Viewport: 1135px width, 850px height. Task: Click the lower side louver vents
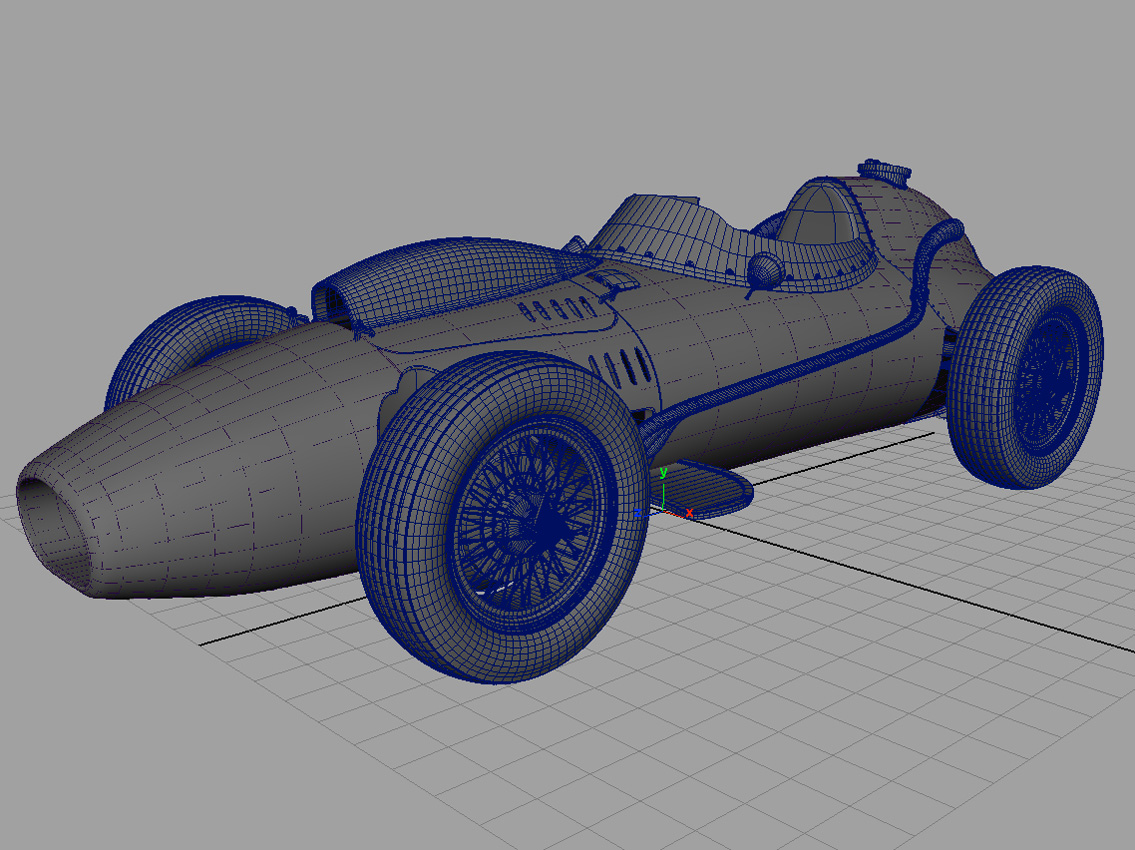(x=620, y=366)
